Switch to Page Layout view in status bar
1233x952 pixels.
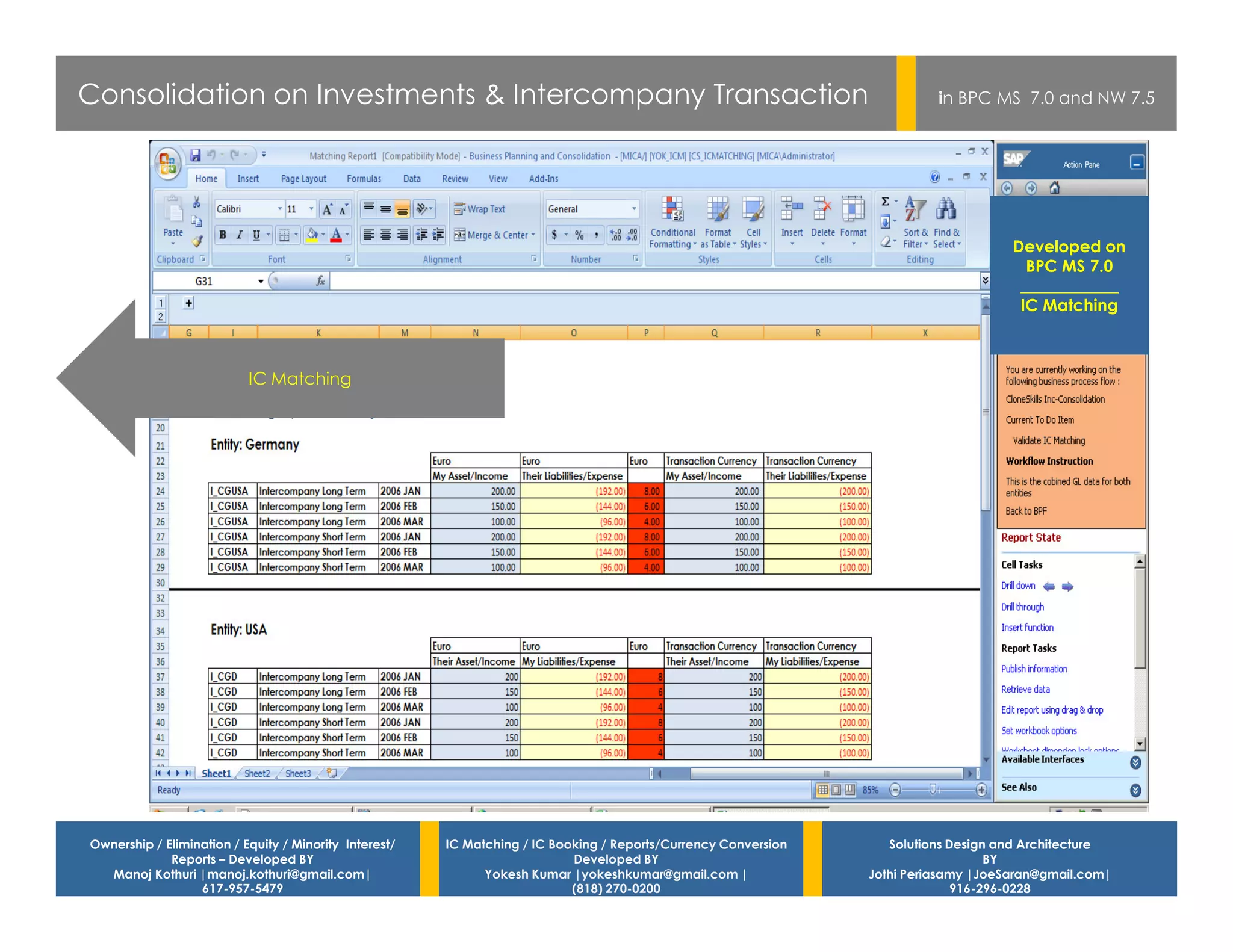[836, 790]
